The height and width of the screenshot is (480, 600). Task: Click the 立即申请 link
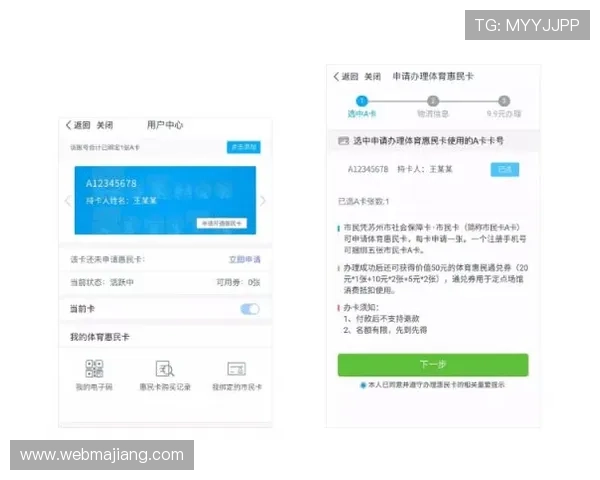(244, 260)
